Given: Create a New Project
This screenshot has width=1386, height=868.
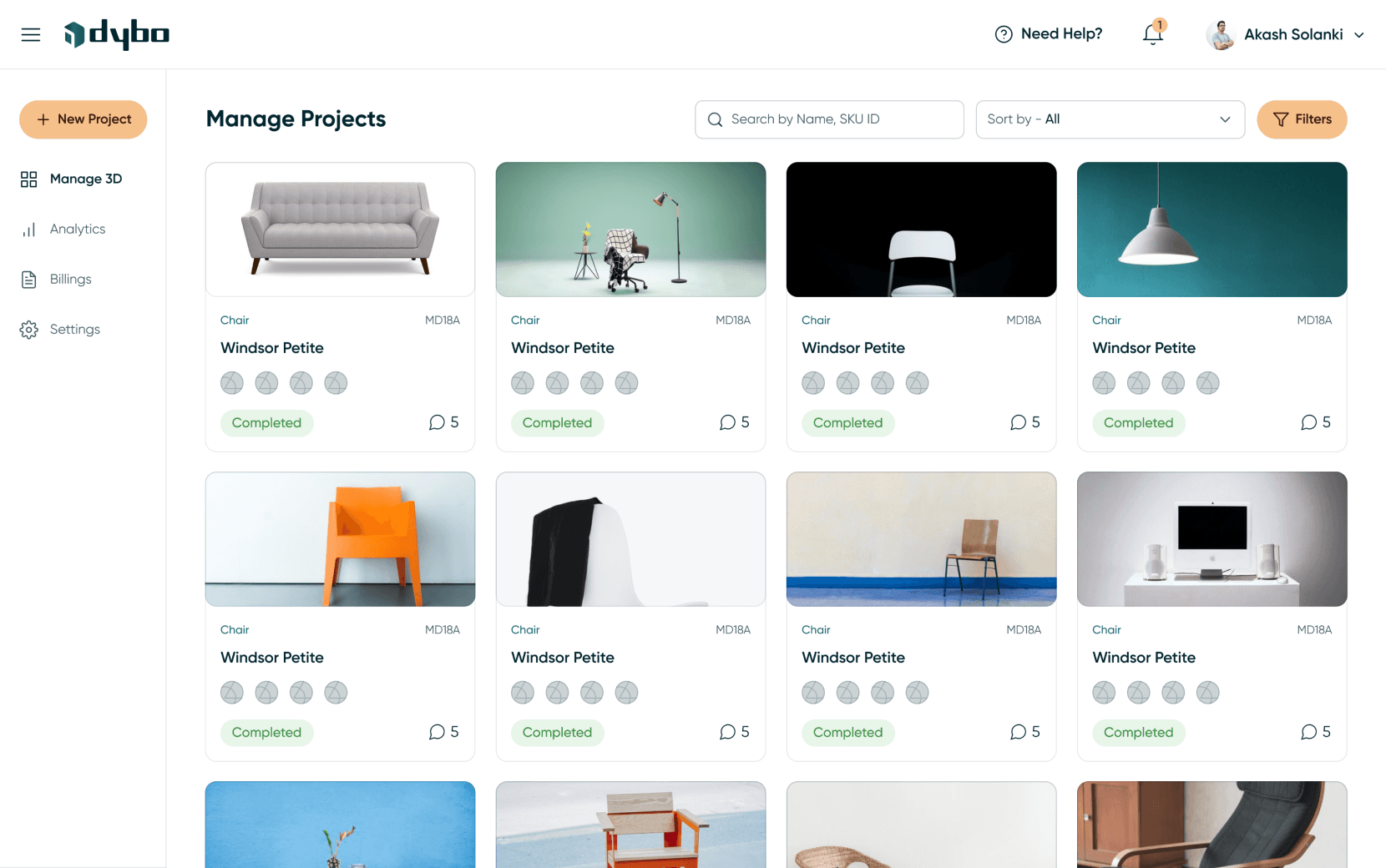Looking at the screenshot, I should coord(83,119).
